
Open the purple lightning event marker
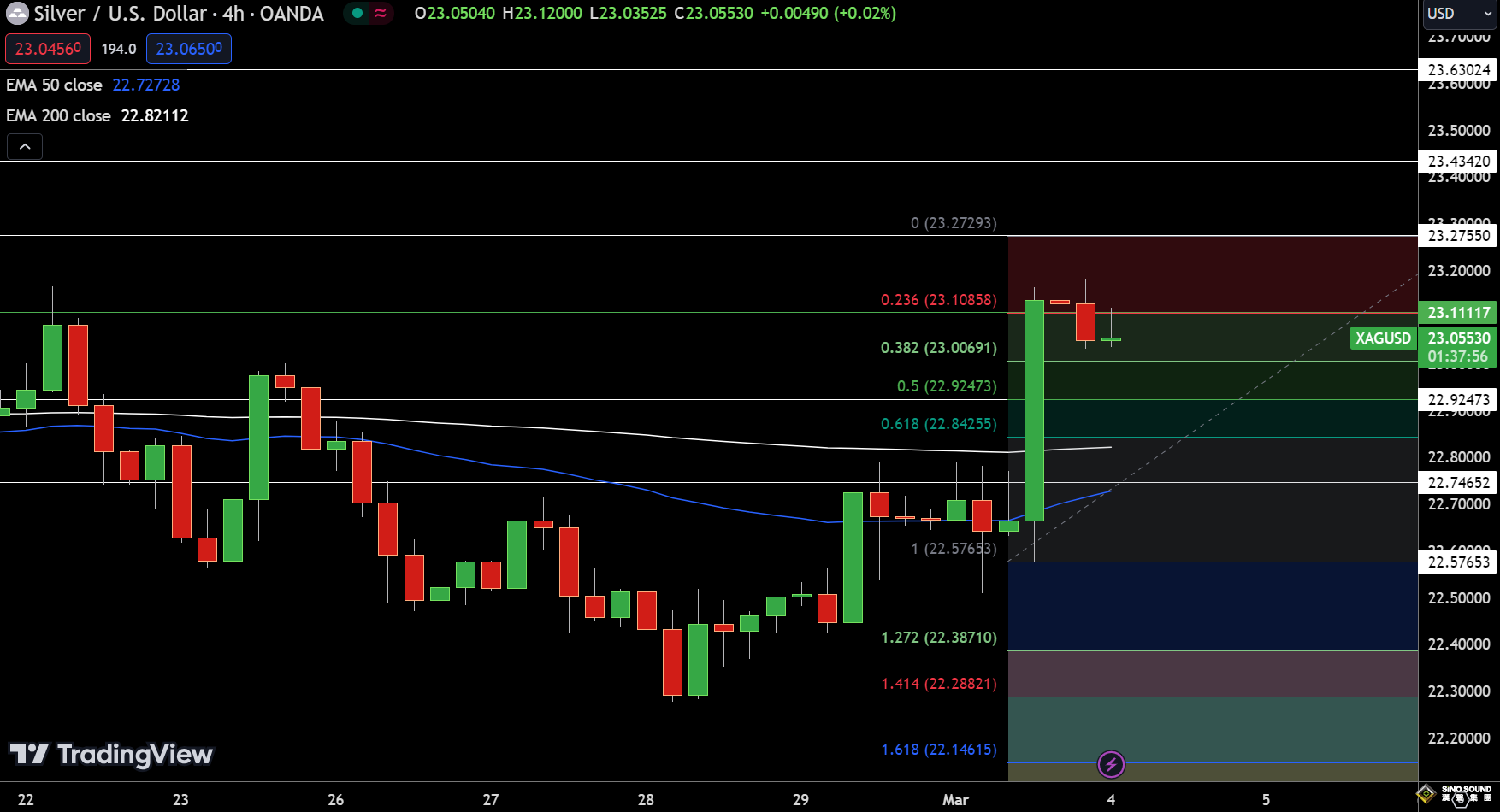(1111, 764)
